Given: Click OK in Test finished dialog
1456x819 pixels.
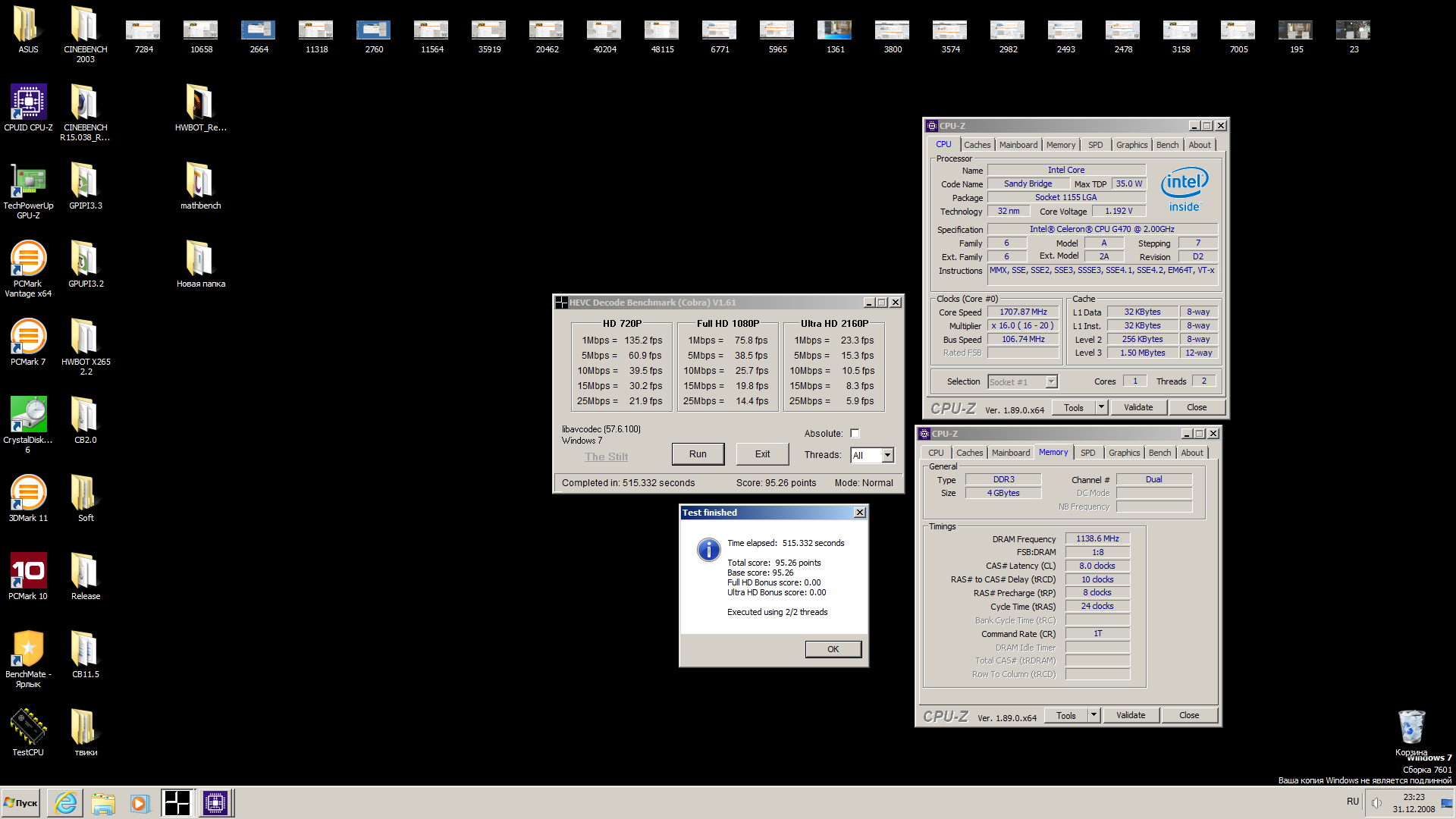Looking at the screenshot, I should pos(833,649).
